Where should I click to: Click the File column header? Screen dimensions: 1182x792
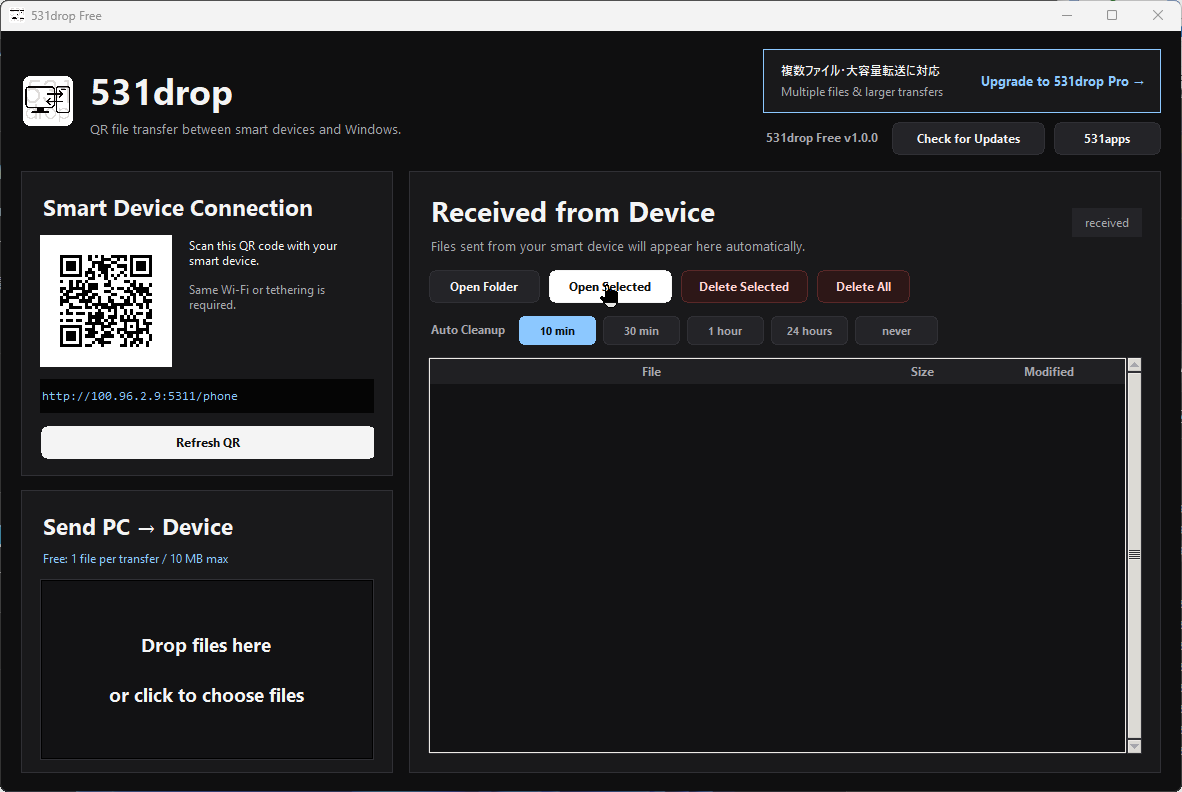[651, 372]
